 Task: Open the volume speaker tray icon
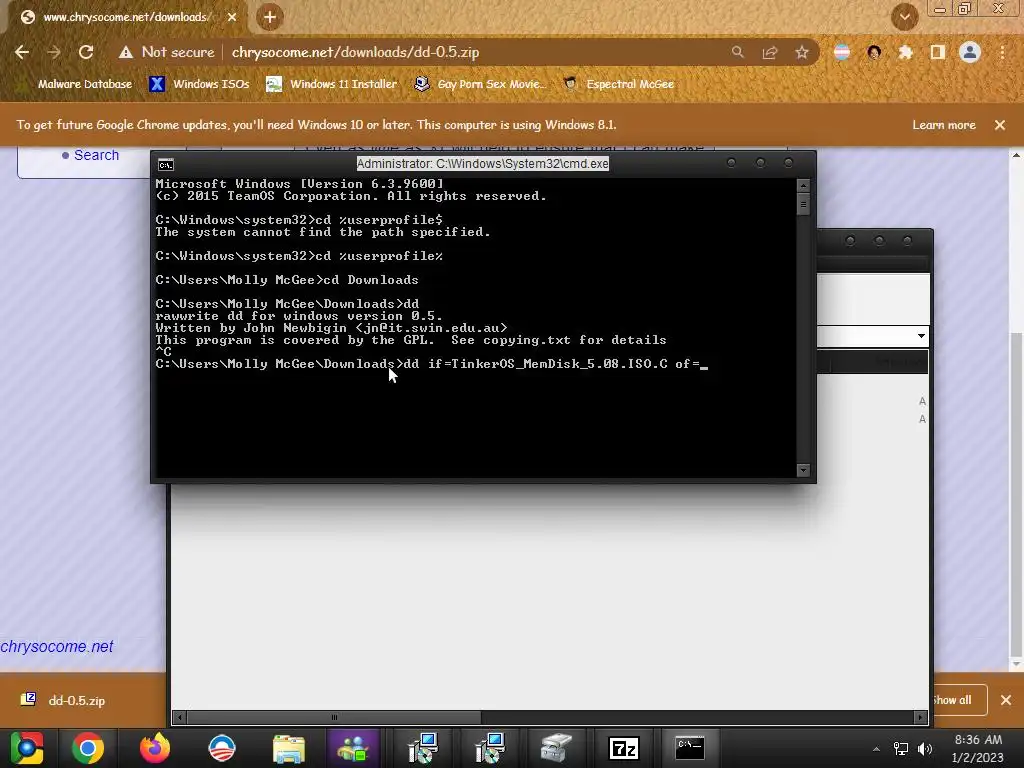(x=925, y=749)
